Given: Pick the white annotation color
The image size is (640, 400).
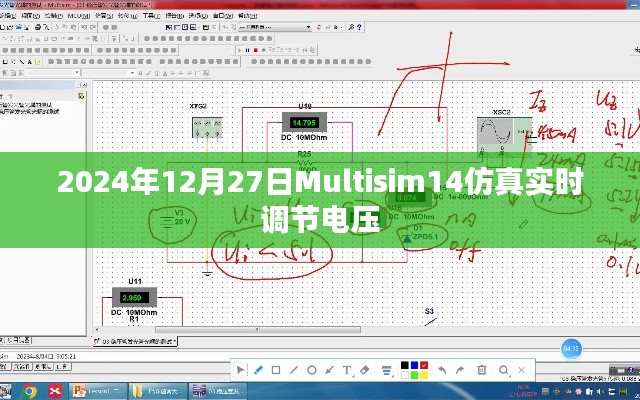Looking at the screenshot, I should coord(404,375).
